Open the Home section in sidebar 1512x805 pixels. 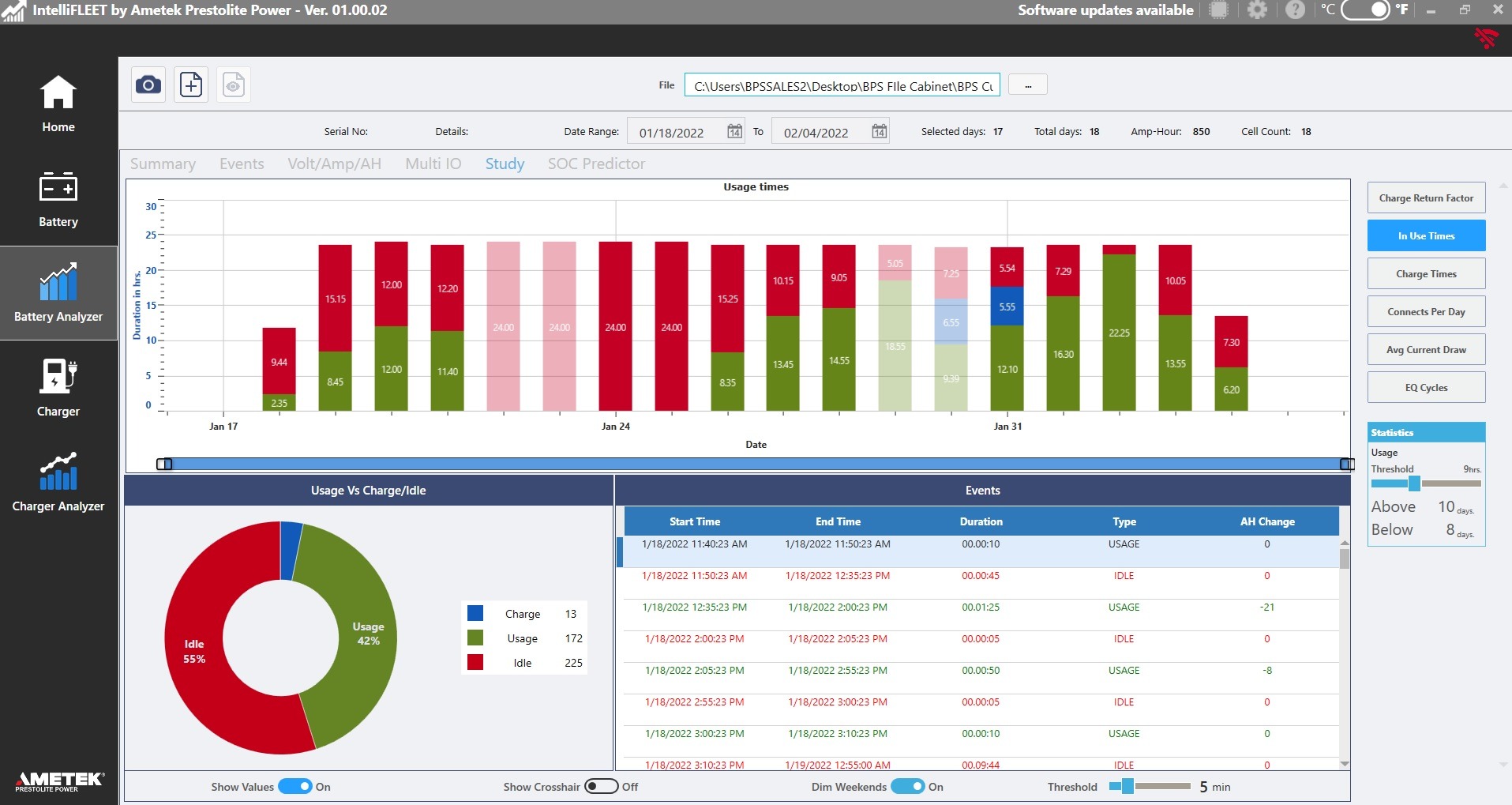(x=58, y=103)
